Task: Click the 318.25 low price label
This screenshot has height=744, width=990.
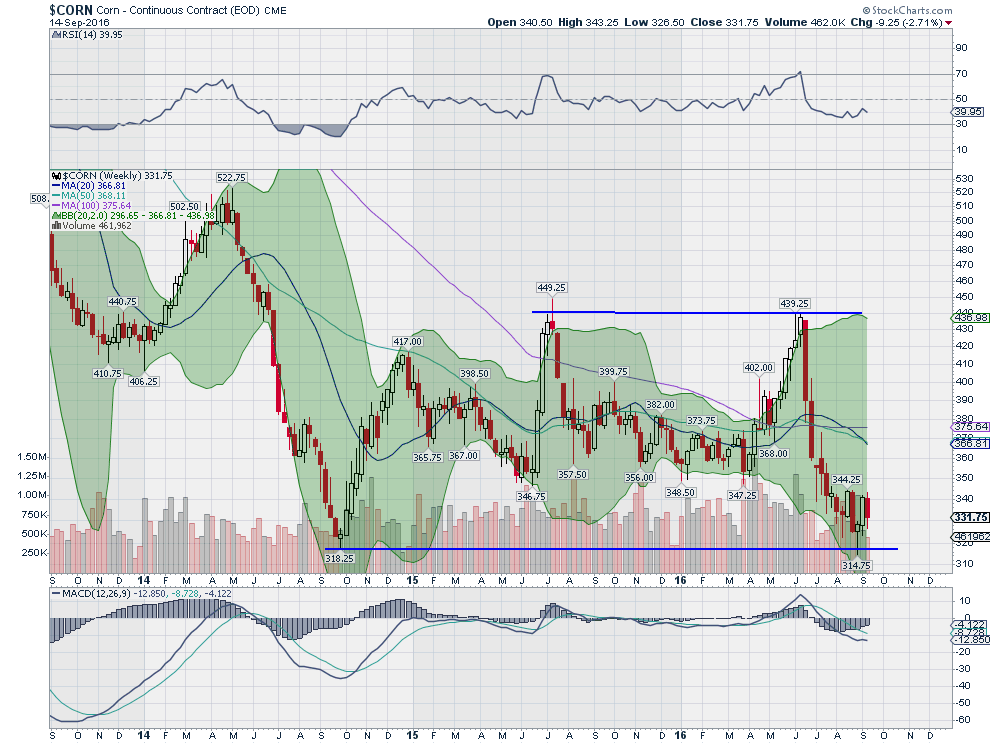Action: click(x=339, y=558)
